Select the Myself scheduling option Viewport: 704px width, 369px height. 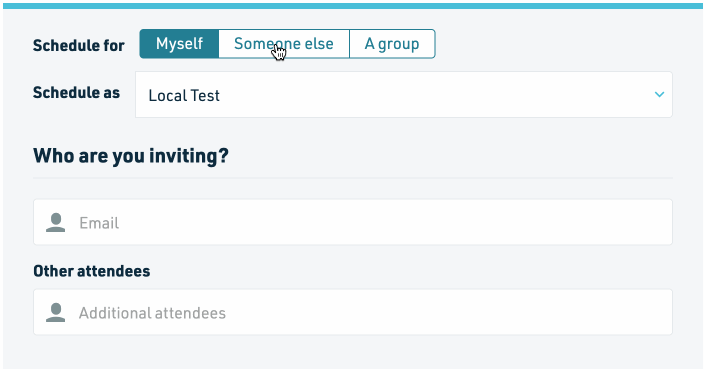[179, 44]
